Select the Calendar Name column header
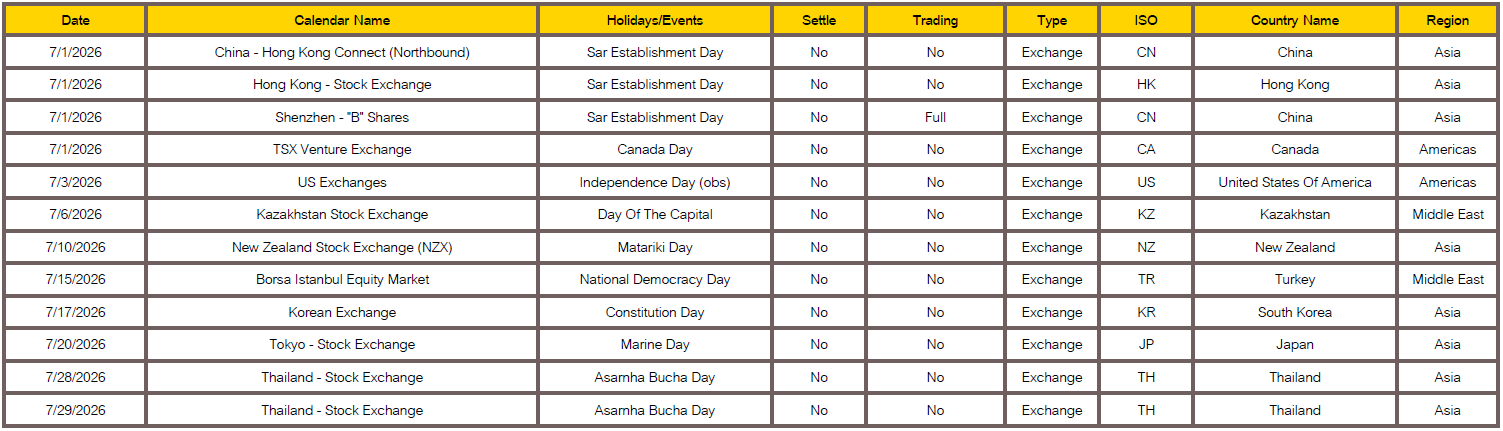The height and width of the screenshot is (431, 1503). [x=342, y=20]
